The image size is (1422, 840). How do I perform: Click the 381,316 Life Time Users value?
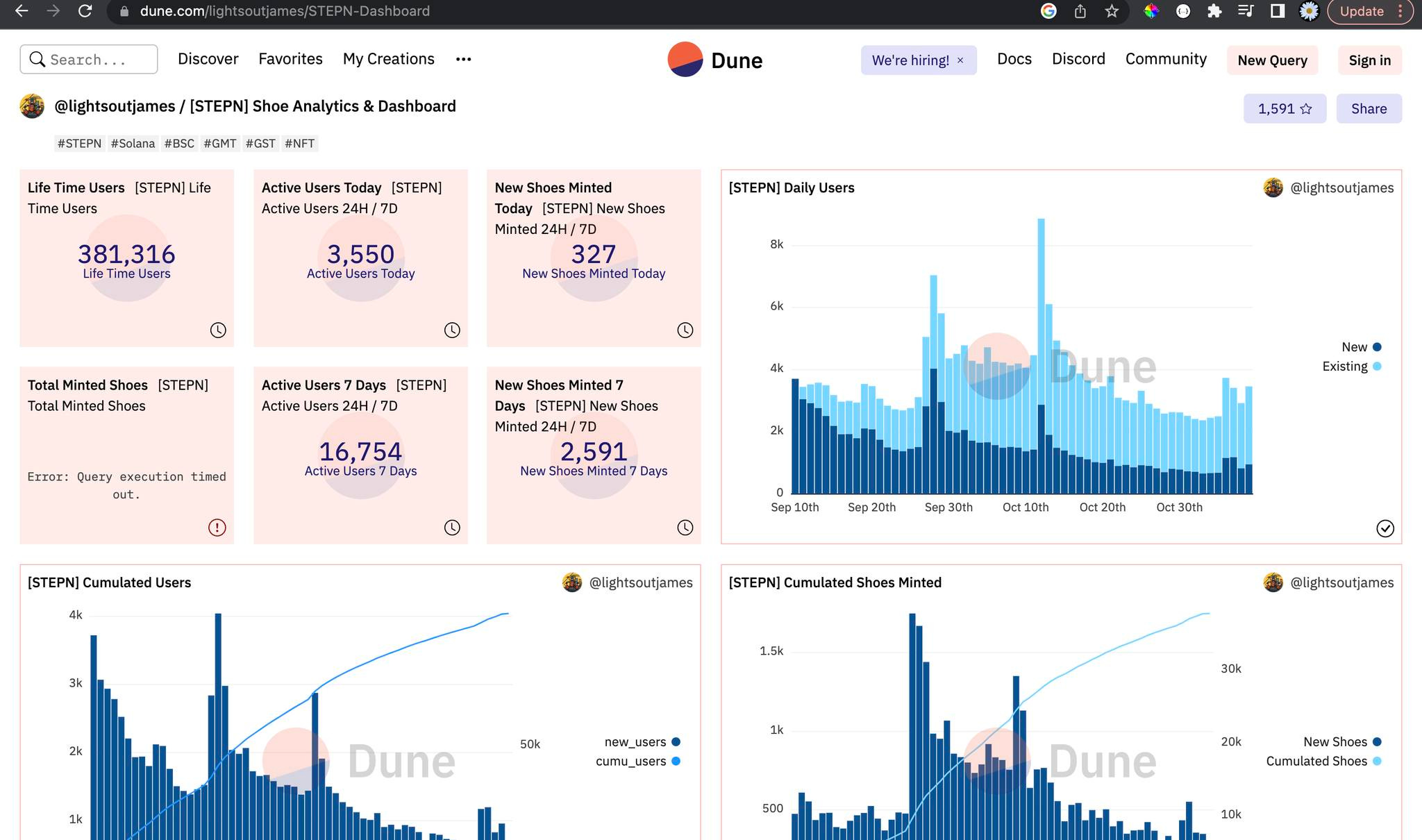(x=126, y=254)
